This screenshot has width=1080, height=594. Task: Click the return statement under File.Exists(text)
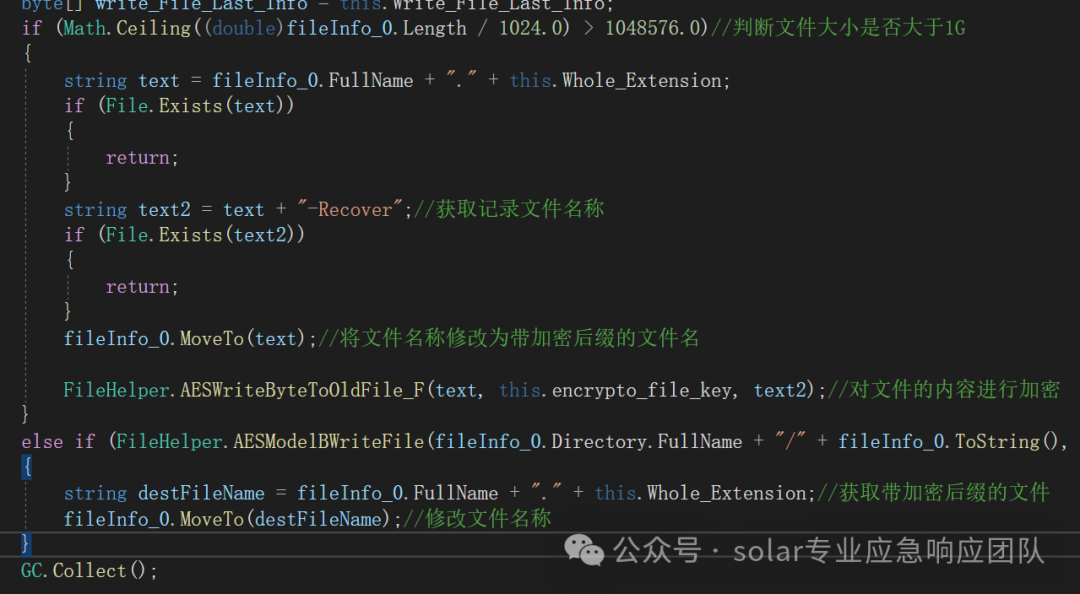(142, 158)
